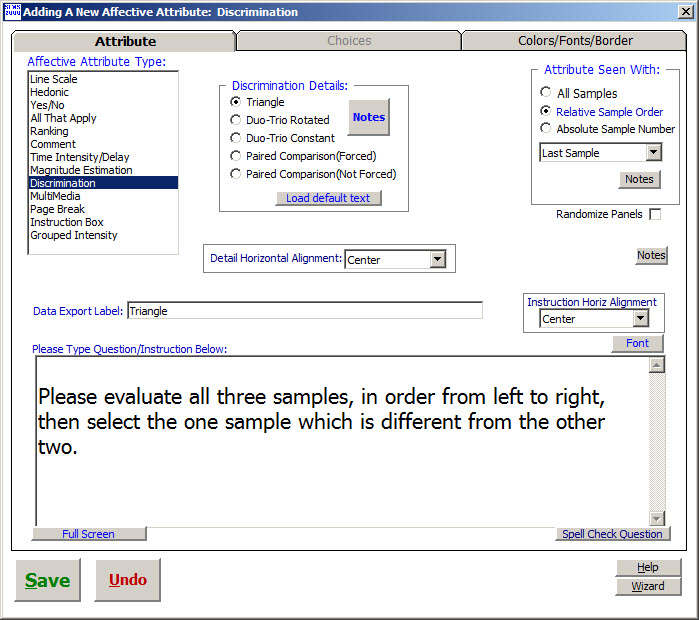Click the Data Export Label text field

(304, 311)
